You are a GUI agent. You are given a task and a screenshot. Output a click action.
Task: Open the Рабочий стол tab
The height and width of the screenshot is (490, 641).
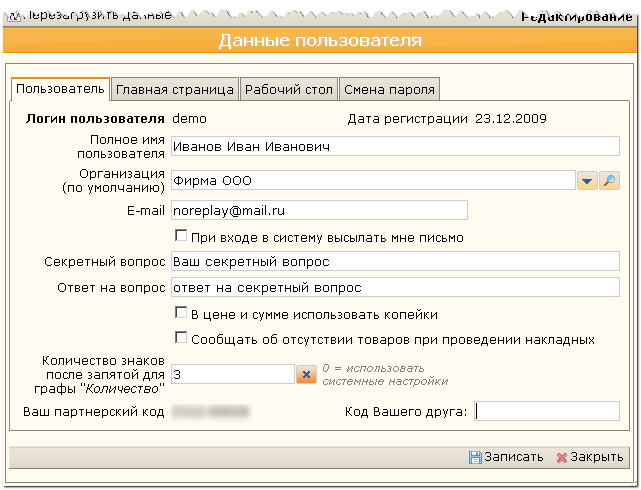point(288,89)
